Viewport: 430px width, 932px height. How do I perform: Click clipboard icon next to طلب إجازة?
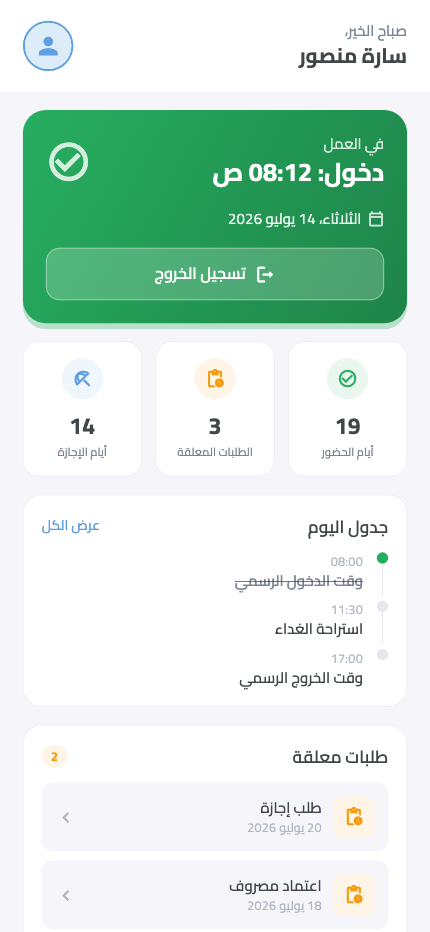click(354, 817)
